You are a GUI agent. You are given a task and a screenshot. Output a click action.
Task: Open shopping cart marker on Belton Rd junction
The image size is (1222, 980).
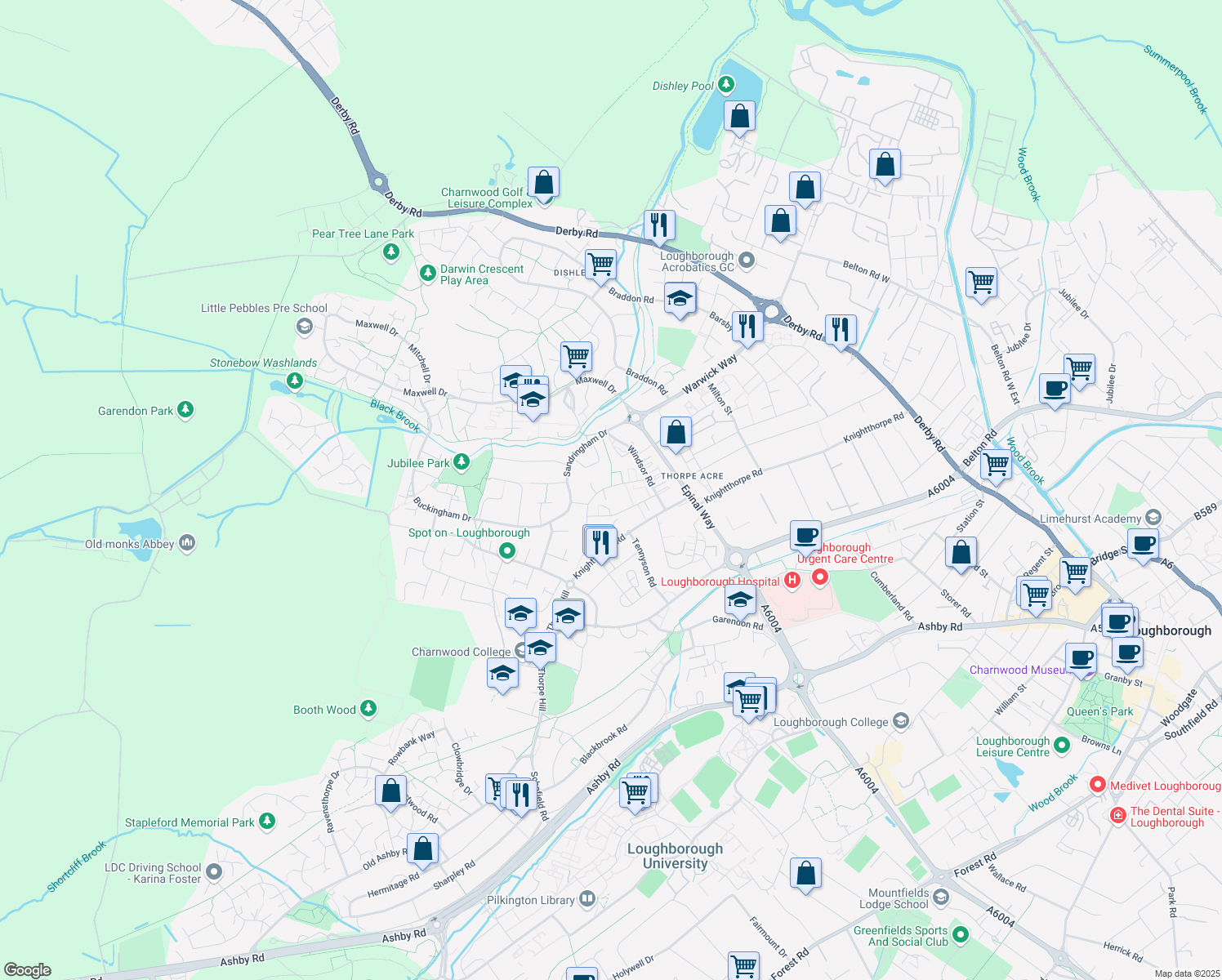(997, 466)
